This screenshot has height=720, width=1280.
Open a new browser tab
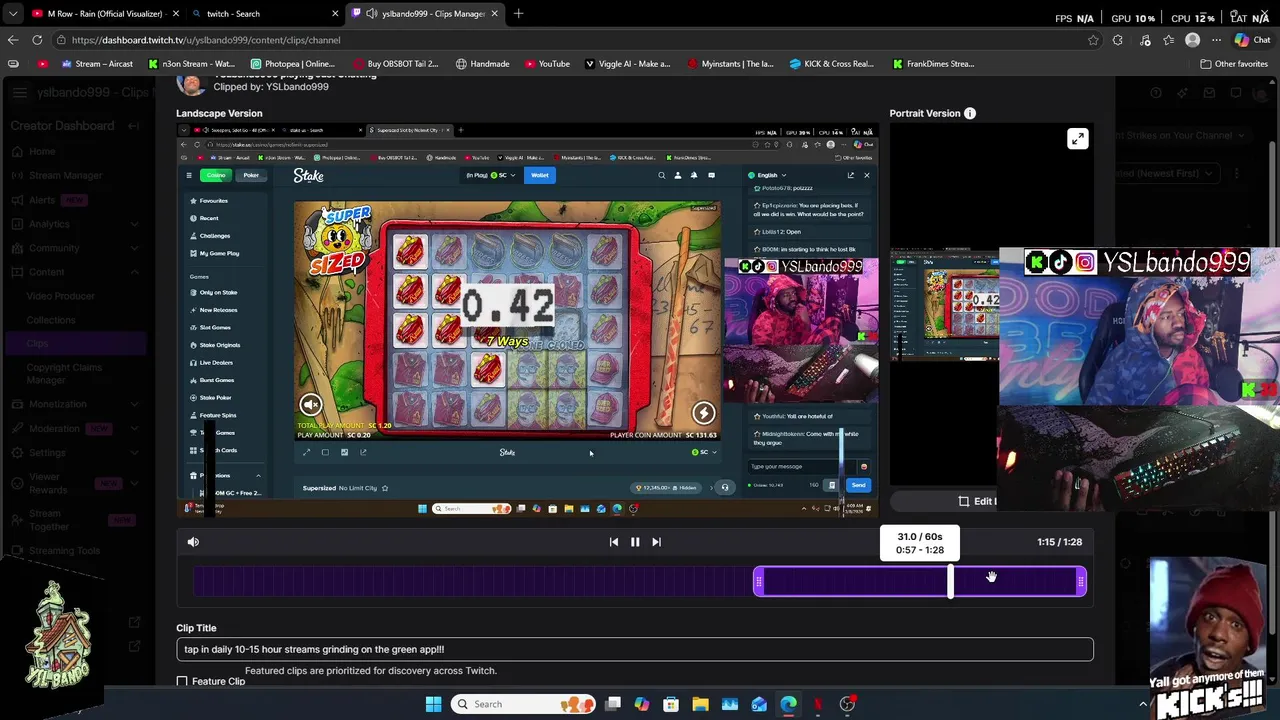point(518,14)
